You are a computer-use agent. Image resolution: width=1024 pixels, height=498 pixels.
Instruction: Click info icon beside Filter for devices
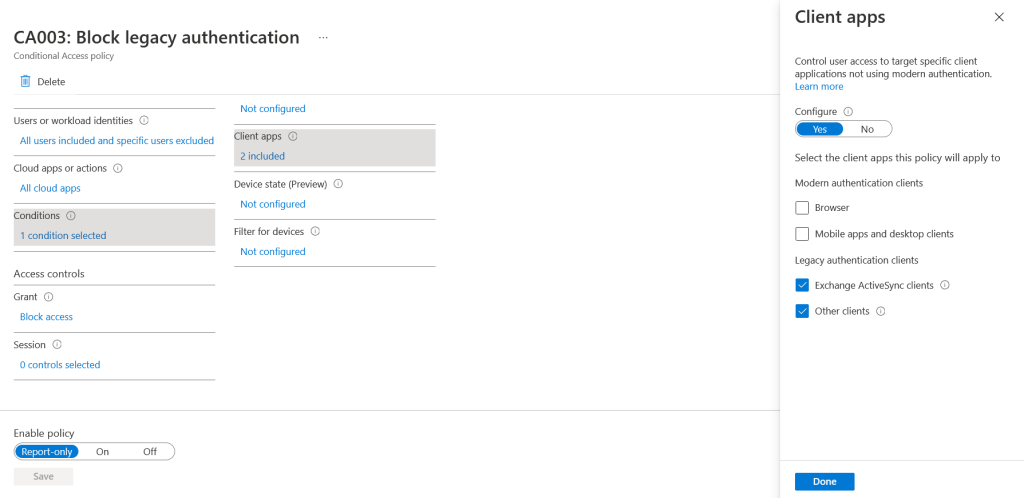point(315,231)
